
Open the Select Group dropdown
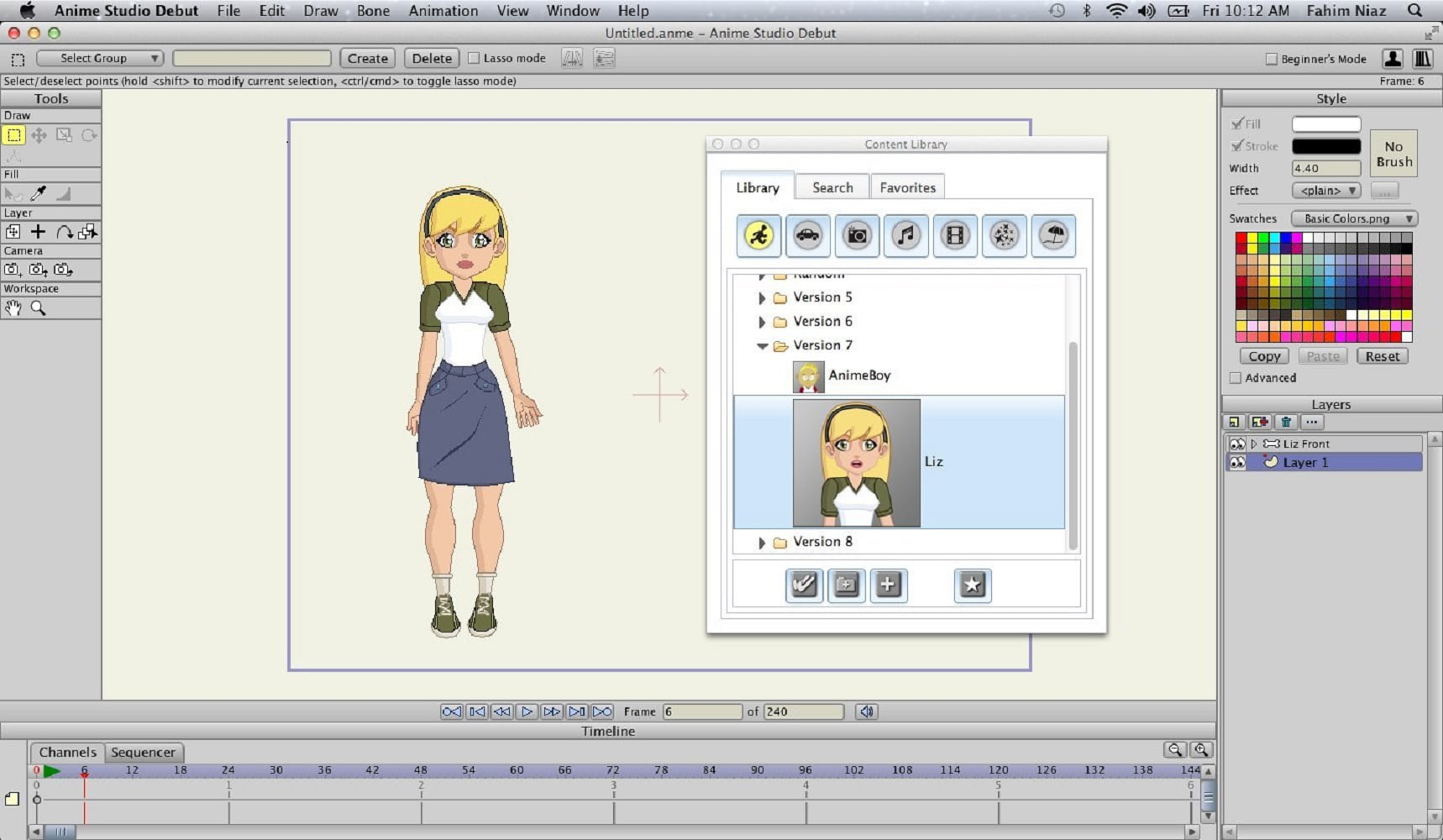click(100, 58)
